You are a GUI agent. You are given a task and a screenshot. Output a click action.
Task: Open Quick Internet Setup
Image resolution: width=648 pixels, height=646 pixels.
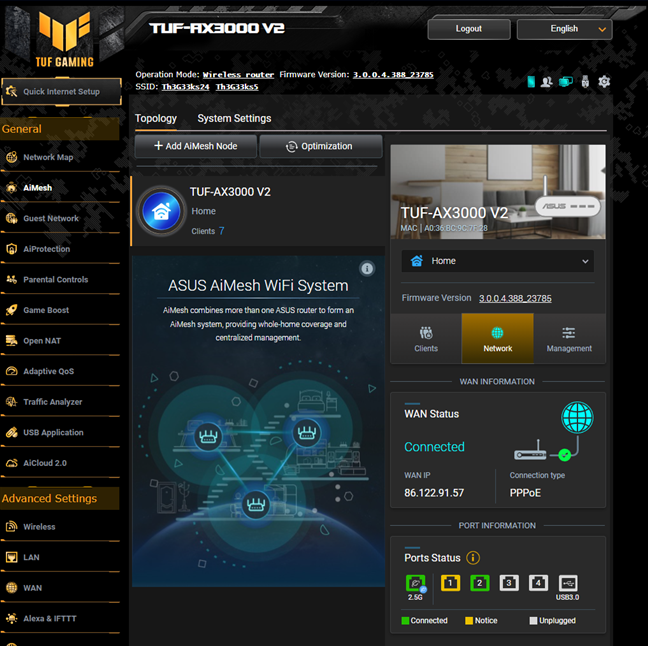61,91
